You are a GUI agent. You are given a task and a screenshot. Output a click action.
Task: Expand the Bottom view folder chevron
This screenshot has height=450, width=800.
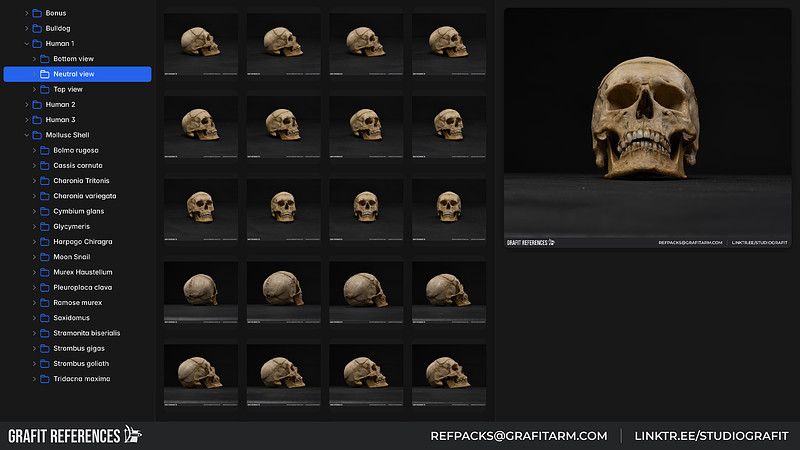(x=34, y=59)
